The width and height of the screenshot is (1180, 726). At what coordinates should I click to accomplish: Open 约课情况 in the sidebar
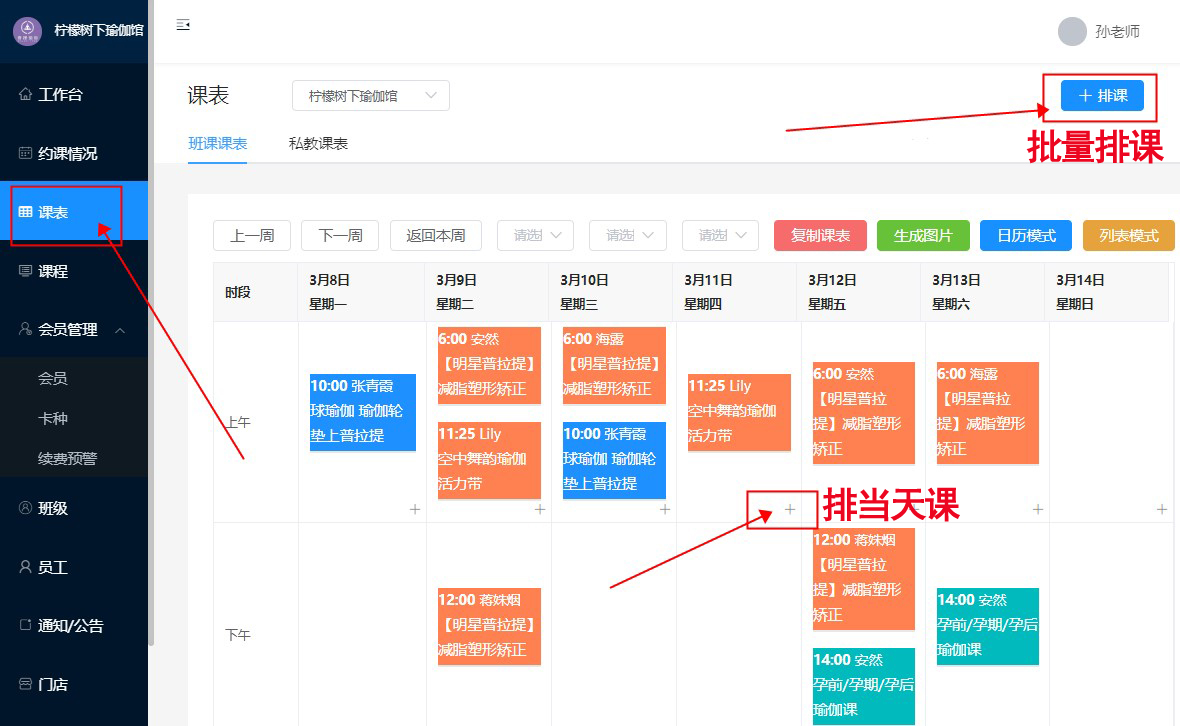tap(67, 154)
